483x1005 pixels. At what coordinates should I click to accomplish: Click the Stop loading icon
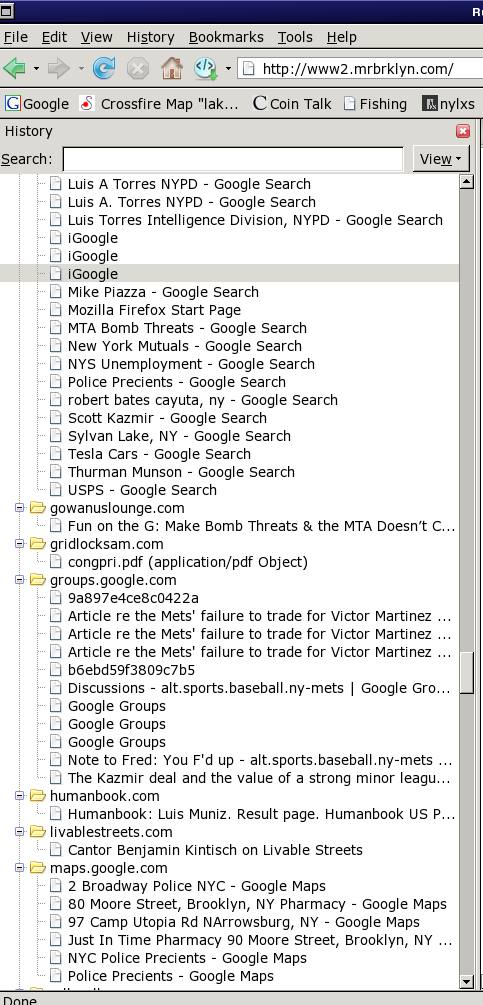point(138,67)
